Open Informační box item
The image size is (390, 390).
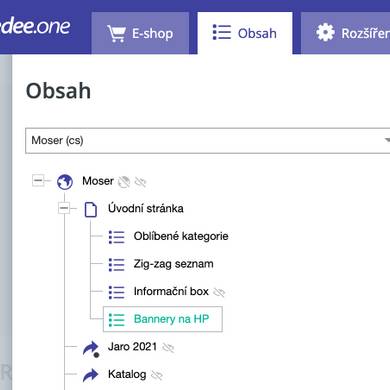tap(171, 291)
